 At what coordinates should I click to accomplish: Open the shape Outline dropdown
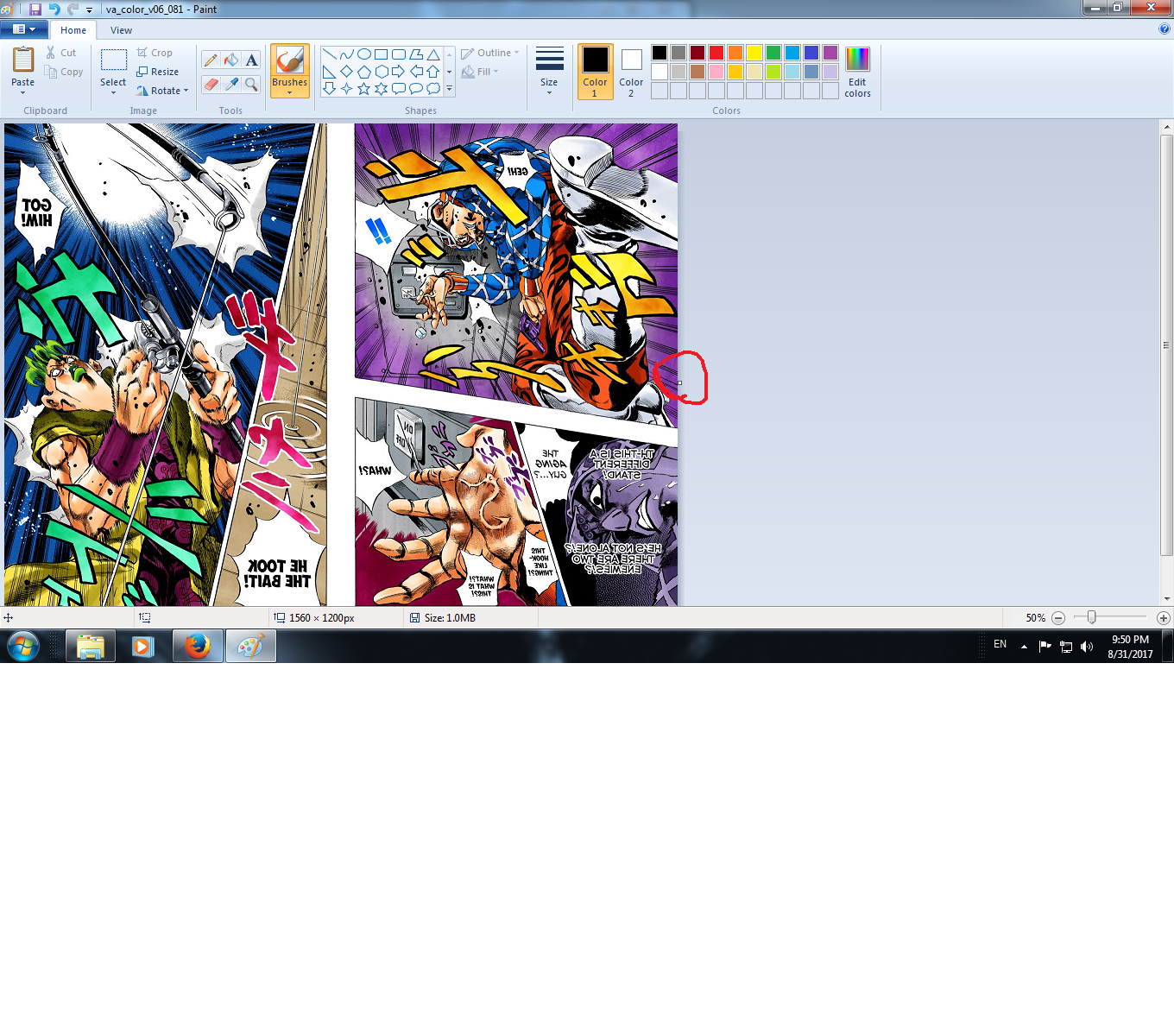point(490,53)
